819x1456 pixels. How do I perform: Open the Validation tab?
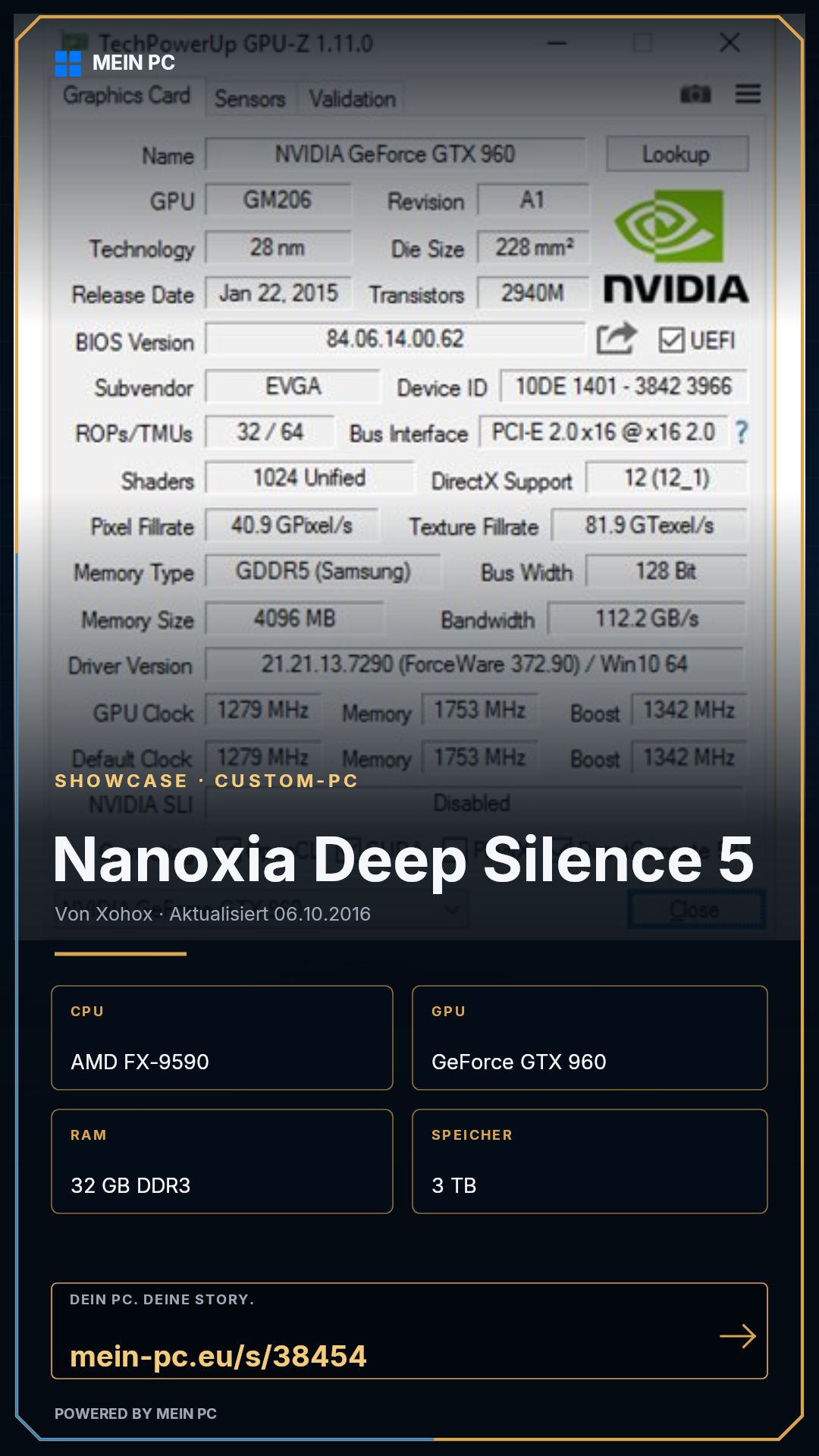tap(352, 99)
